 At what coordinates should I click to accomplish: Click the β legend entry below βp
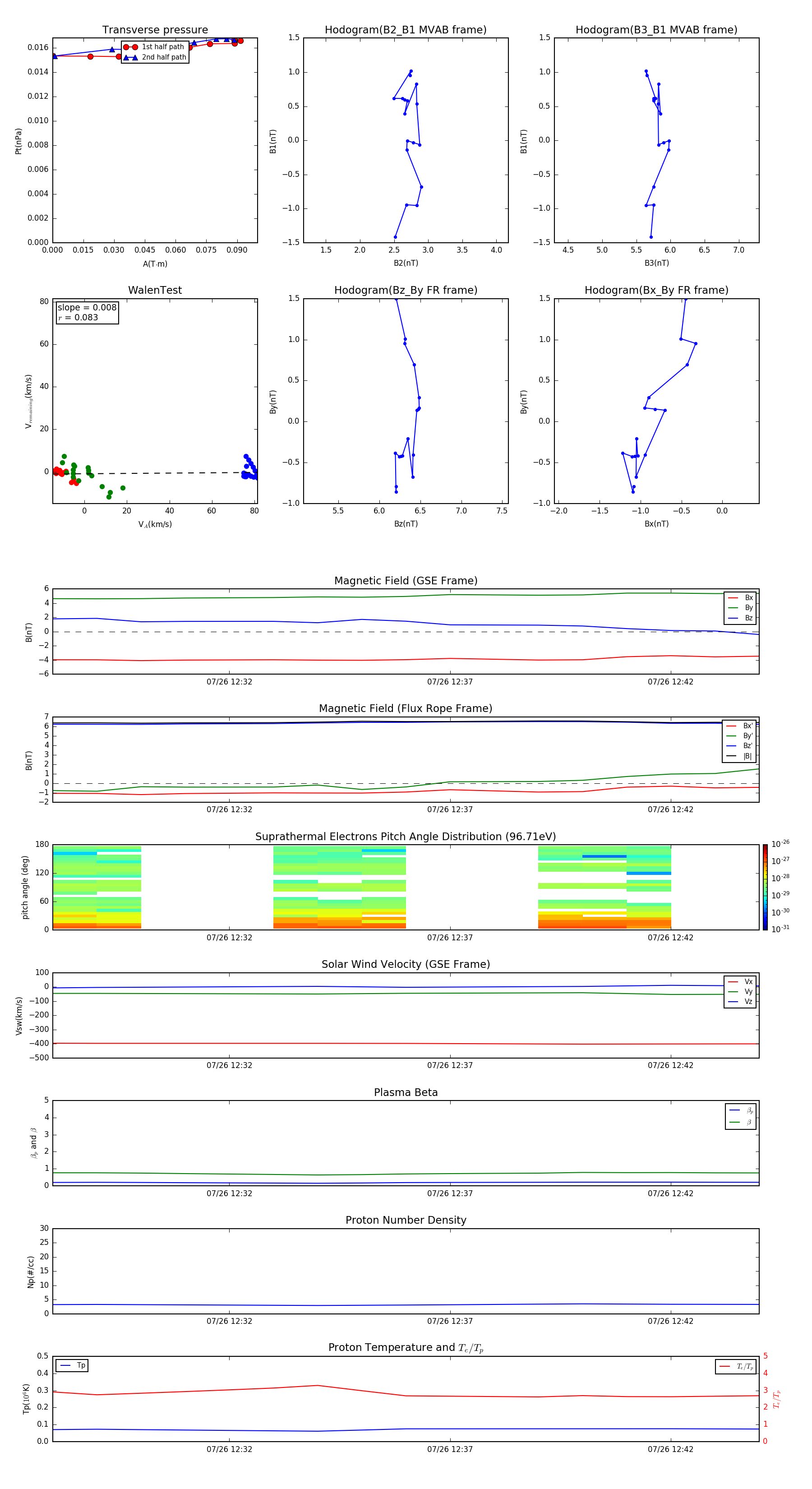[x=741, y=1122]
